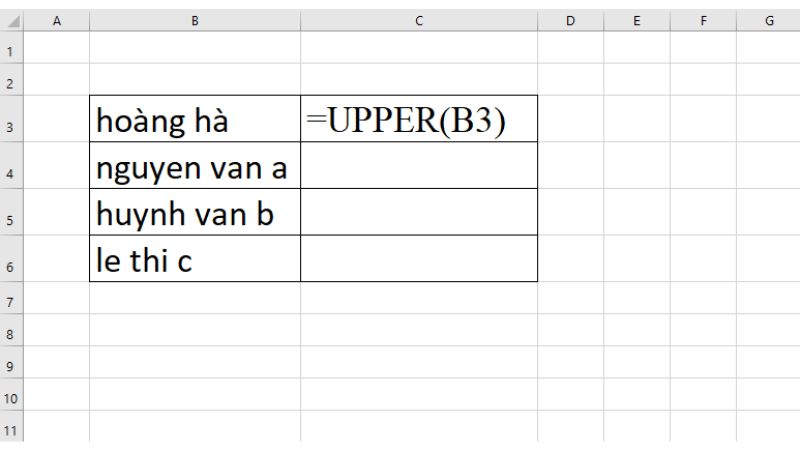Screen dimensions: 800x450
Task: Select column F header
Action: point(702,17)
